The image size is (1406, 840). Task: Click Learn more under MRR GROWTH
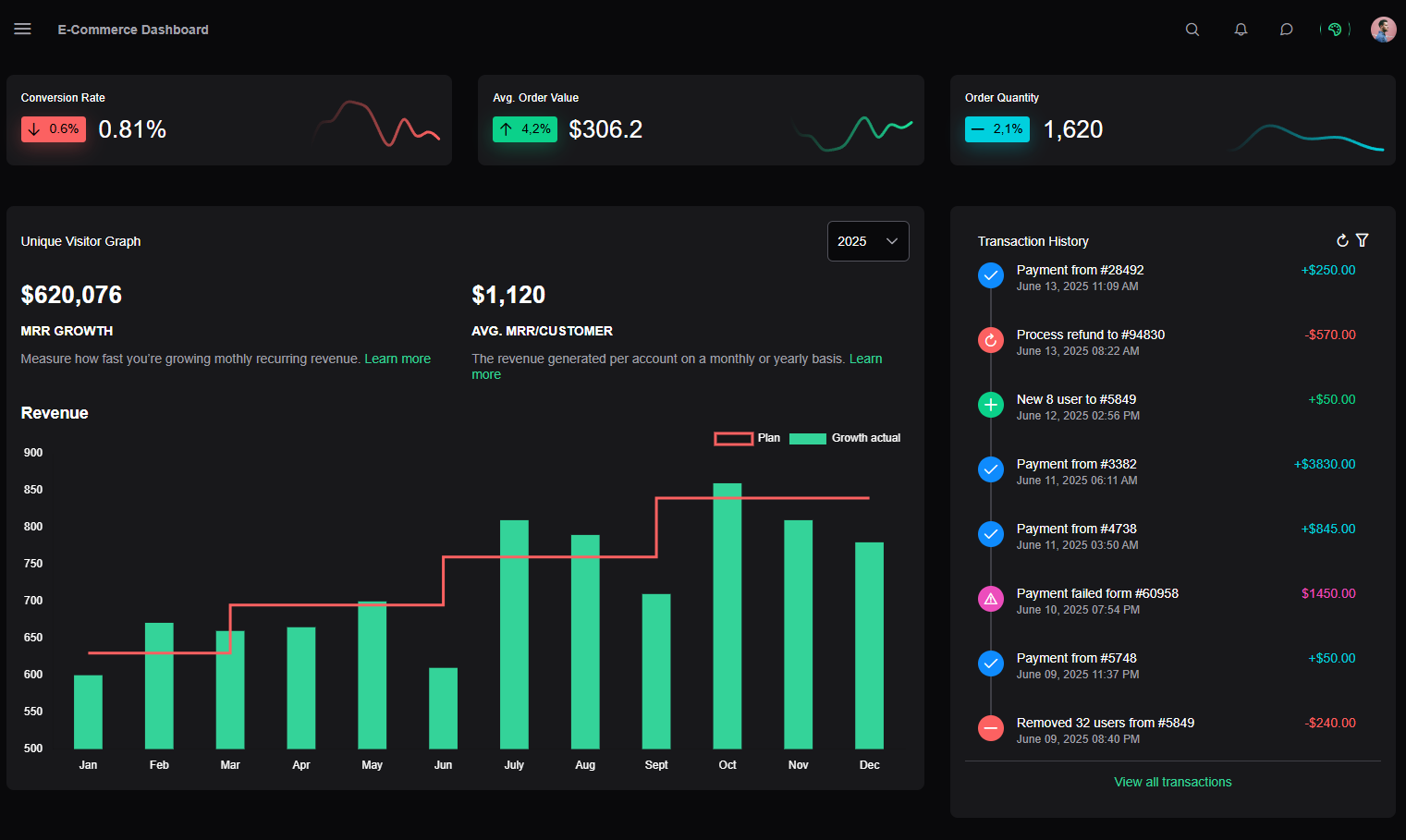(x=397, y=359)
